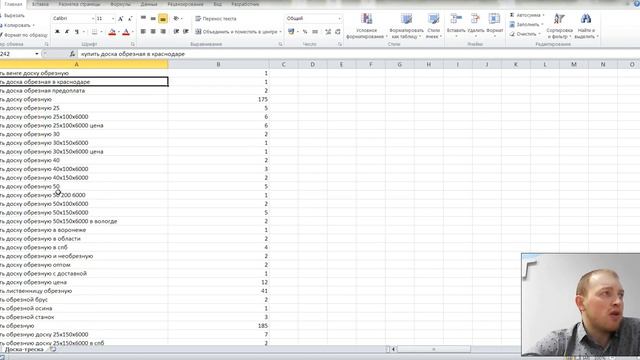Click increase indent icon
The image size is (640, 360).
[186, 31]
